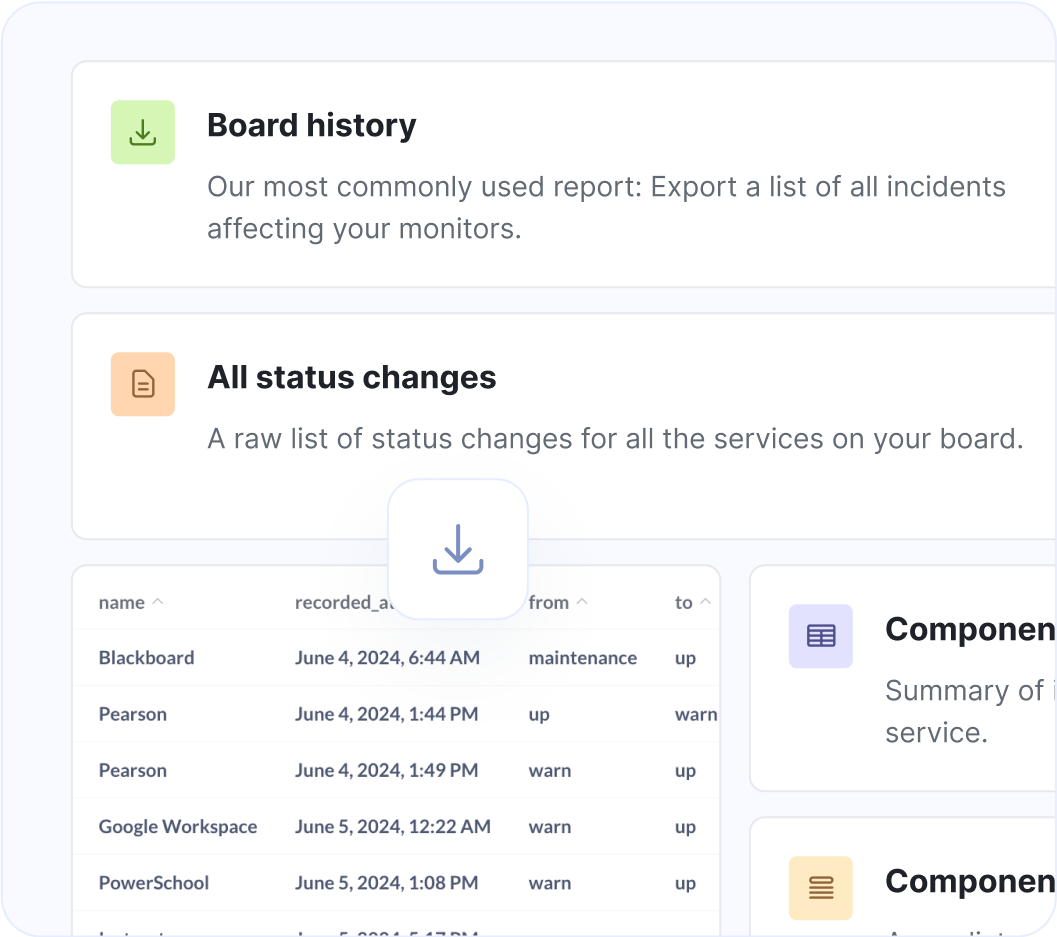This screenshot has width=1057, height=937.
Task: Click the yellow list icon on the lower Component card
Action: click(x=820, y=888)
